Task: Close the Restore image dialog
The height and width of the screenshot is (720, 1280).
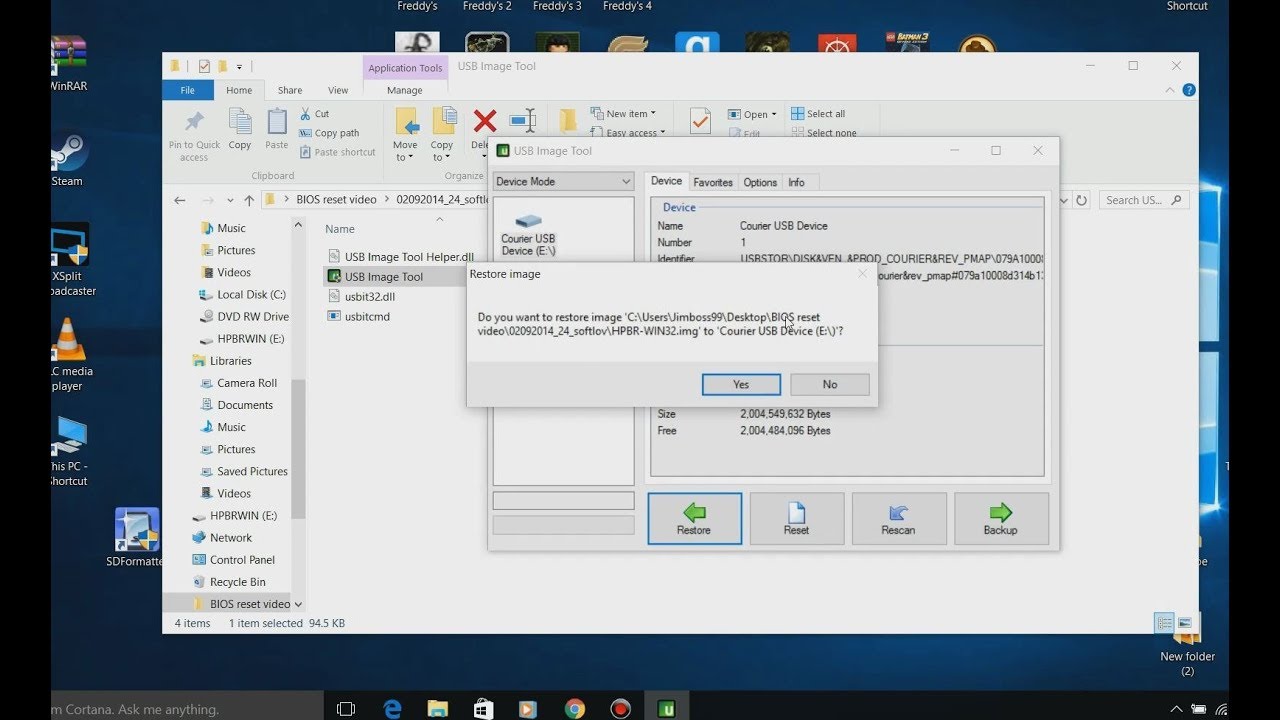Action: tap(862, 273)
